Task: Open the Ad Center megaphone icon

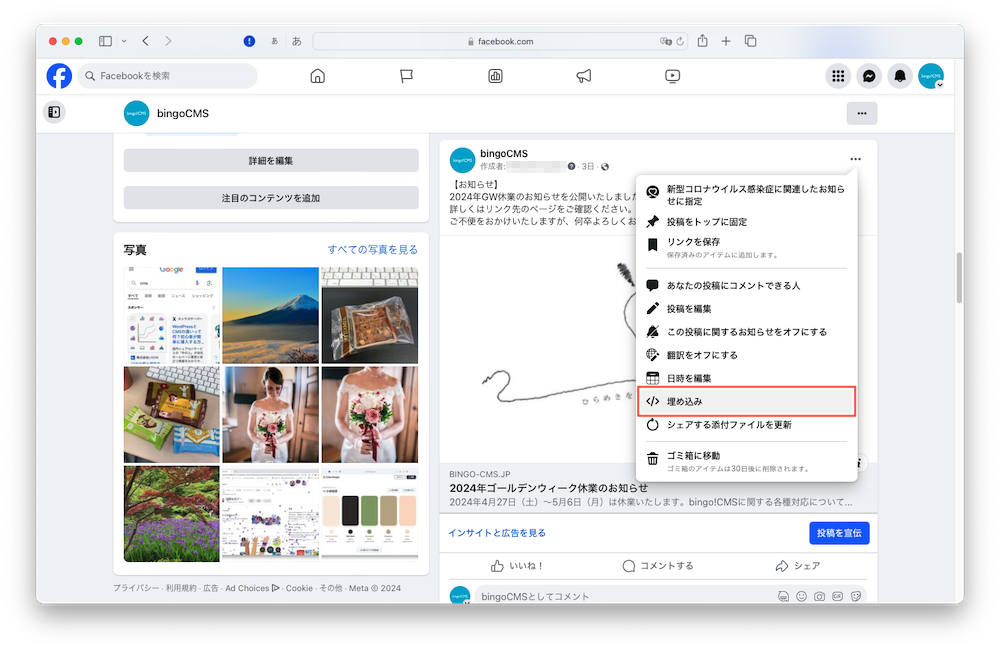Action: (584, 76)
